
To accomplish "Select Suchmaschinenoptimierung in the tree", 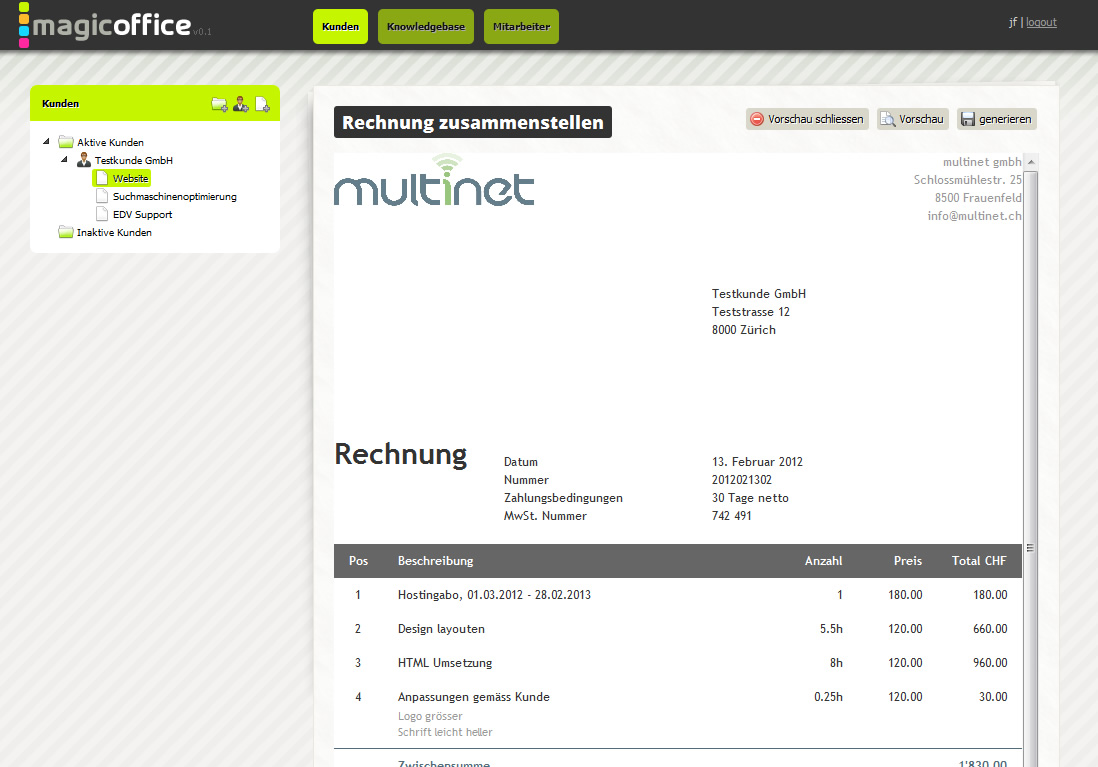I will pyautogui.click(x=174, y=196).
